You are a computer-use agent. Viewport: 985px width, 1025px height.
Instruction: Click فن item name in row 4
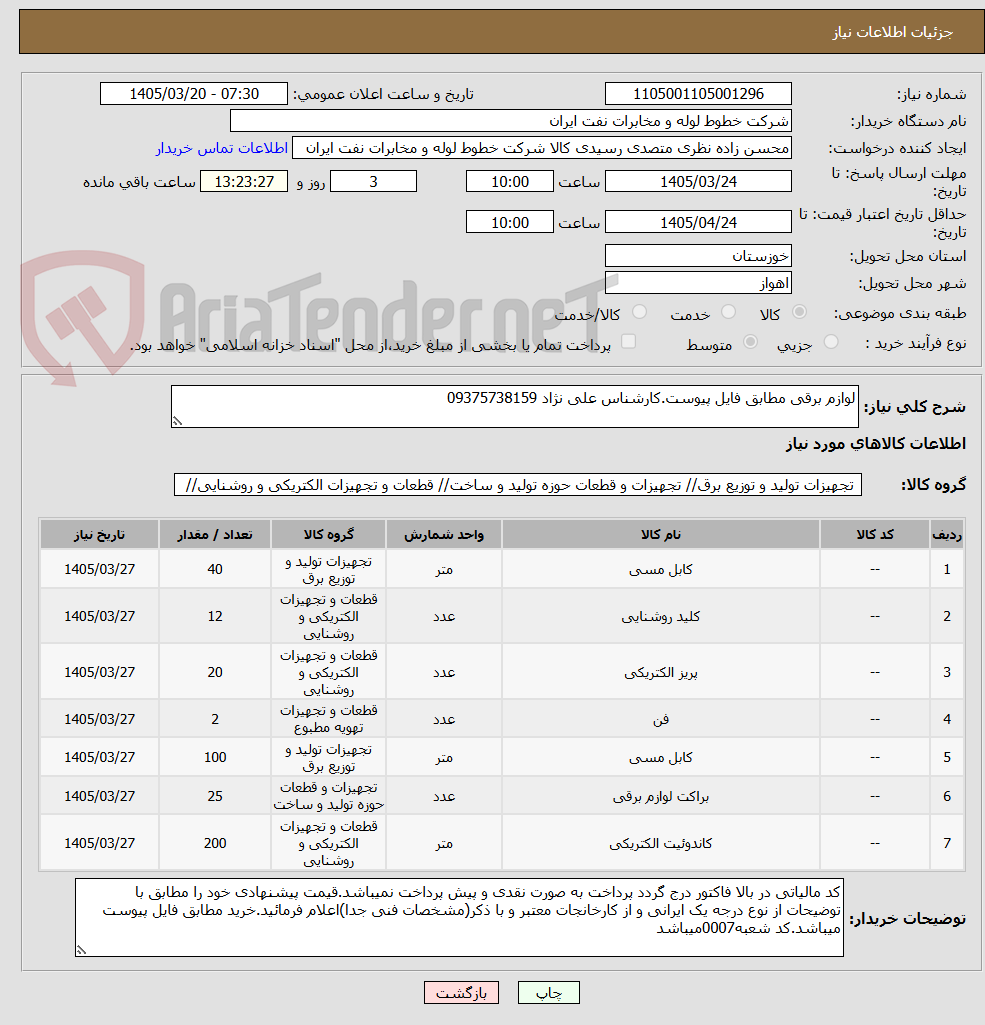point(661,719)
